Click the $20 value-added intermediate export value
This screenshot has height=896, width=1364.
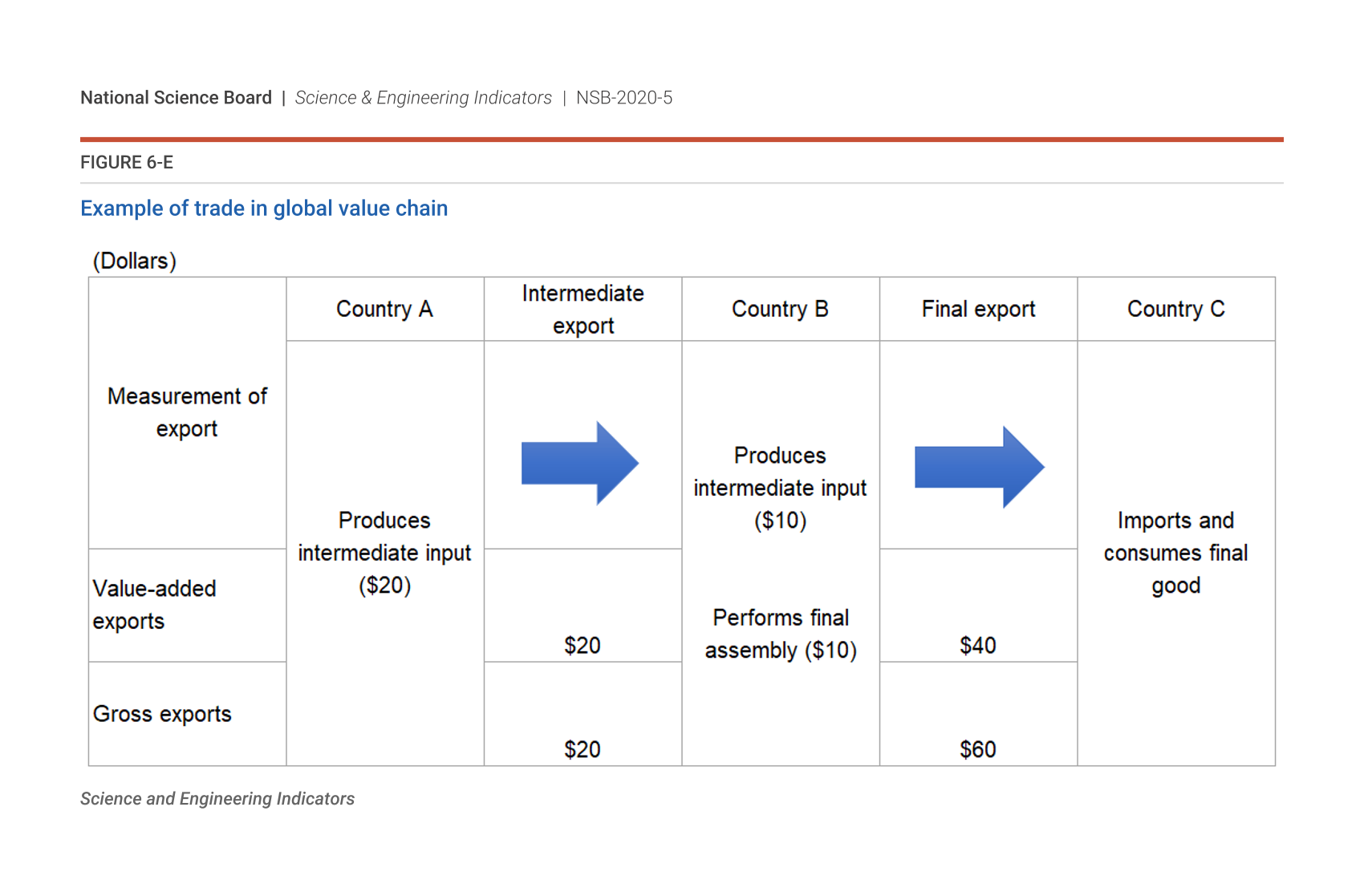tap(582, 645)
